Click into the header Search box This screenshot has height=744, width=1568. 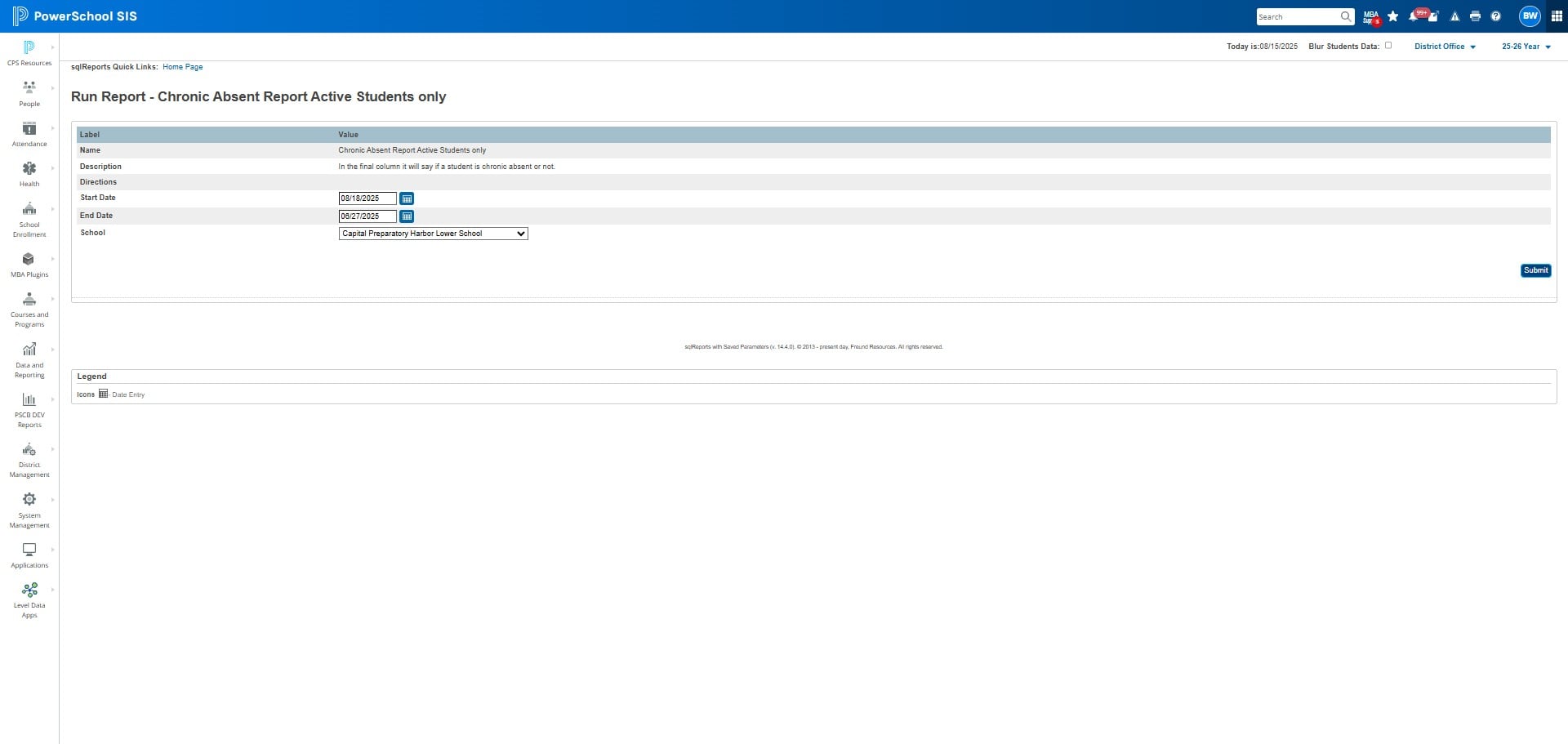(1298, 16)
